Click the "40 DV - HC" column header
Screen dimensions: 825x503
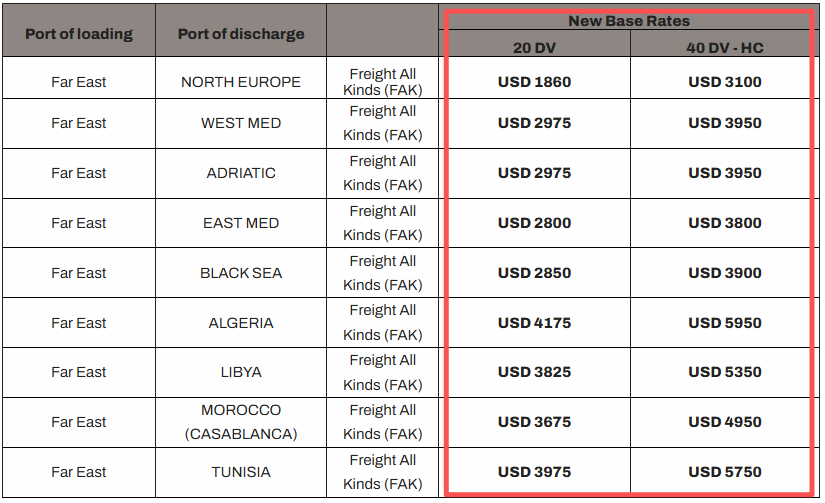(x=725, y=46)
